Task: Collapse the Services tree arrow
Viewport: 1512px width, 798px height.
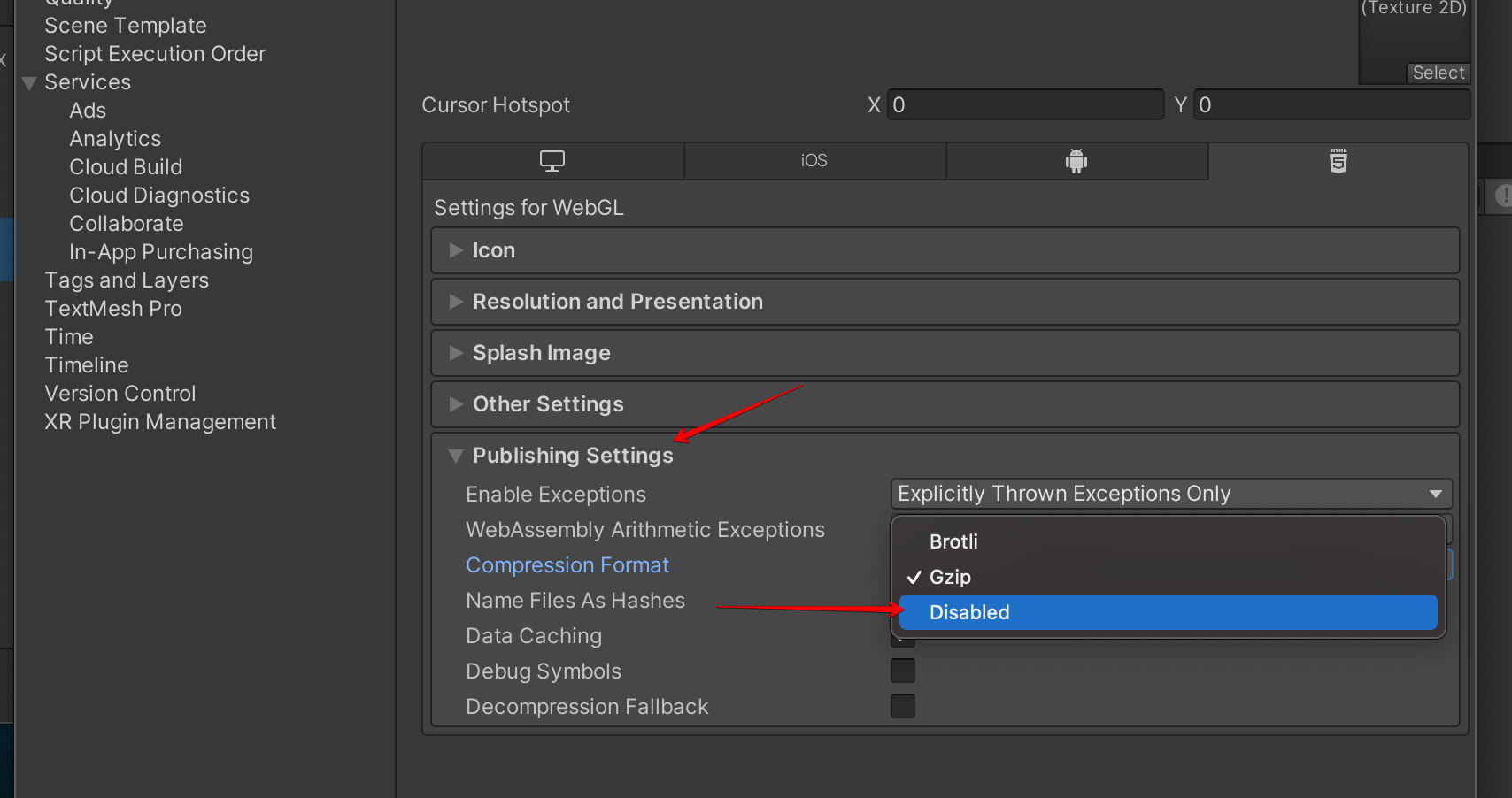Action: point(29,83)
